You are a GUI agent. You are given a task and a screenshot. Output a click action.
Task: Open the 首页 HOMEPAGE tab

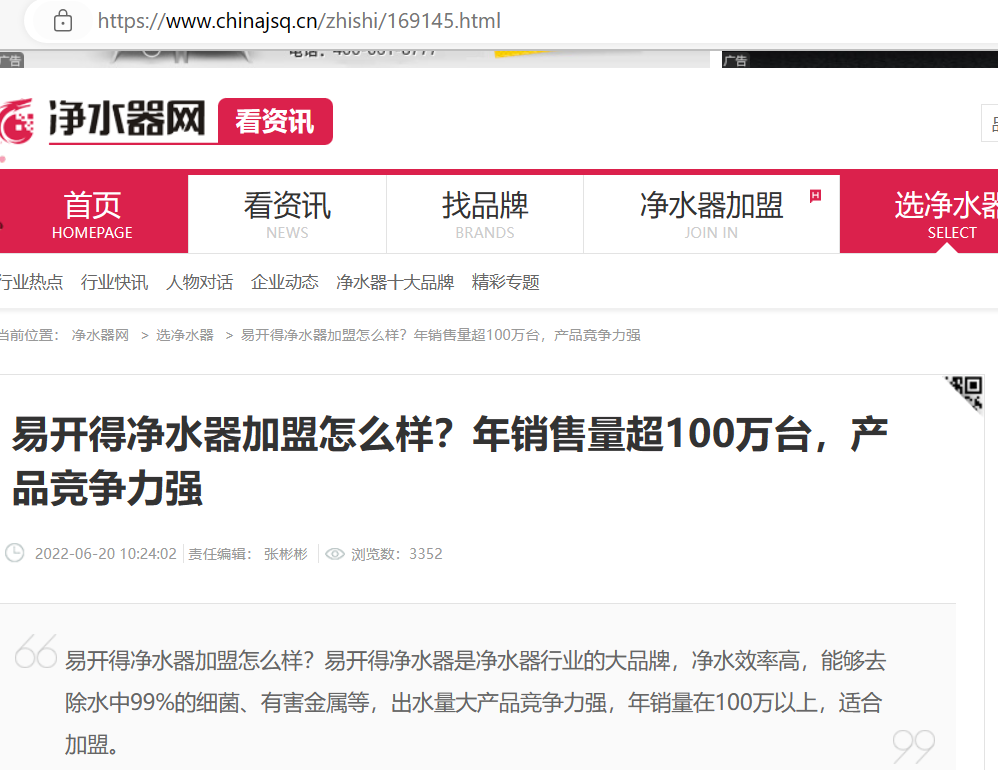click(x=93, y=214)
